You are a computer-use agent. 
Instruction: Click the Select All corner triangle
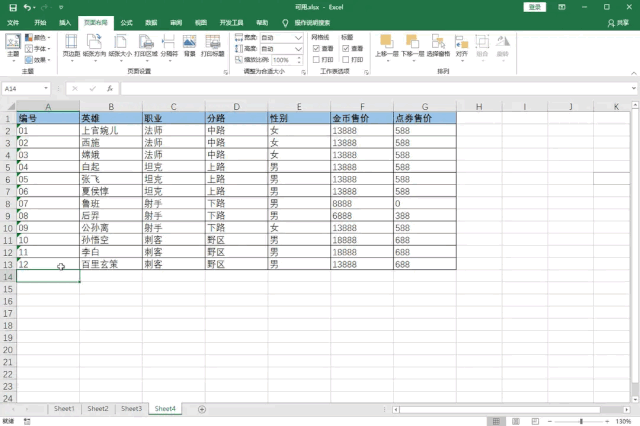11,106
